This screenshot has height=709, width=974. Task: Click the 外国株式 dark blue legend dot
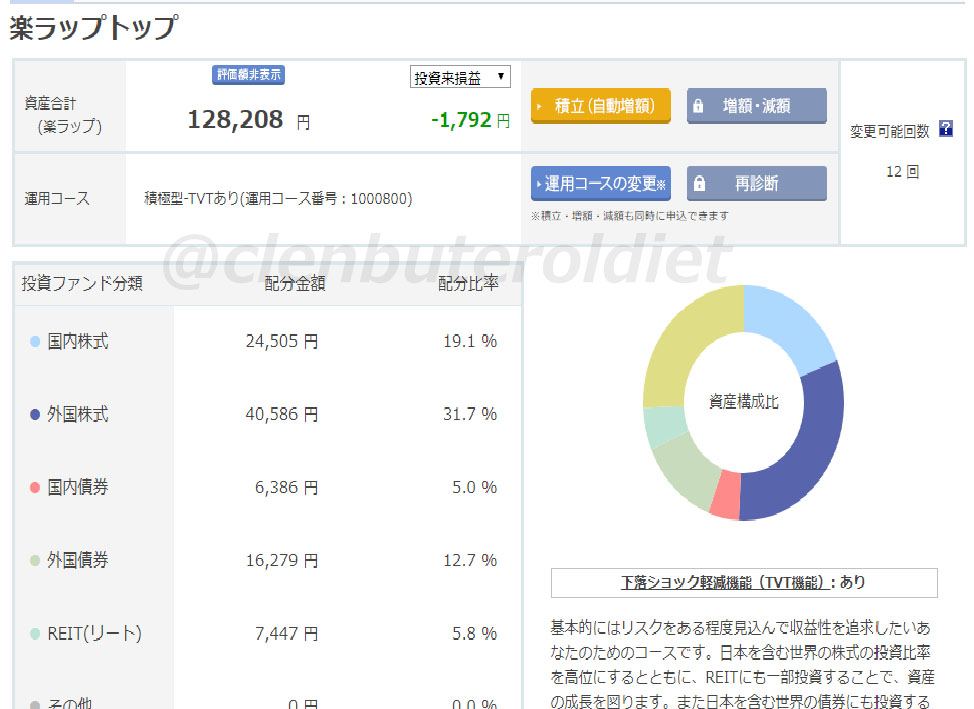coord(35,414)
